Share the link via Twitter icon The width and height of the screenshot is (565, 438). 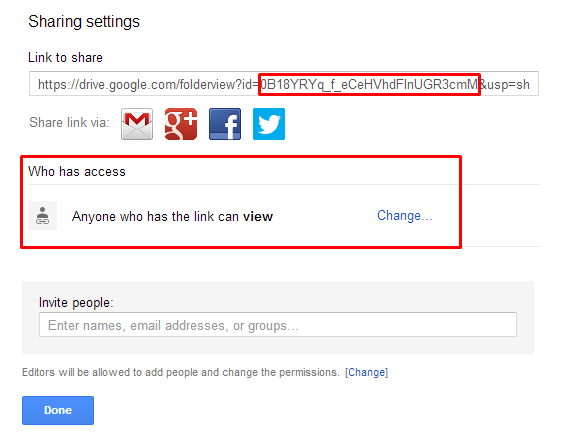tap(269, 124)
